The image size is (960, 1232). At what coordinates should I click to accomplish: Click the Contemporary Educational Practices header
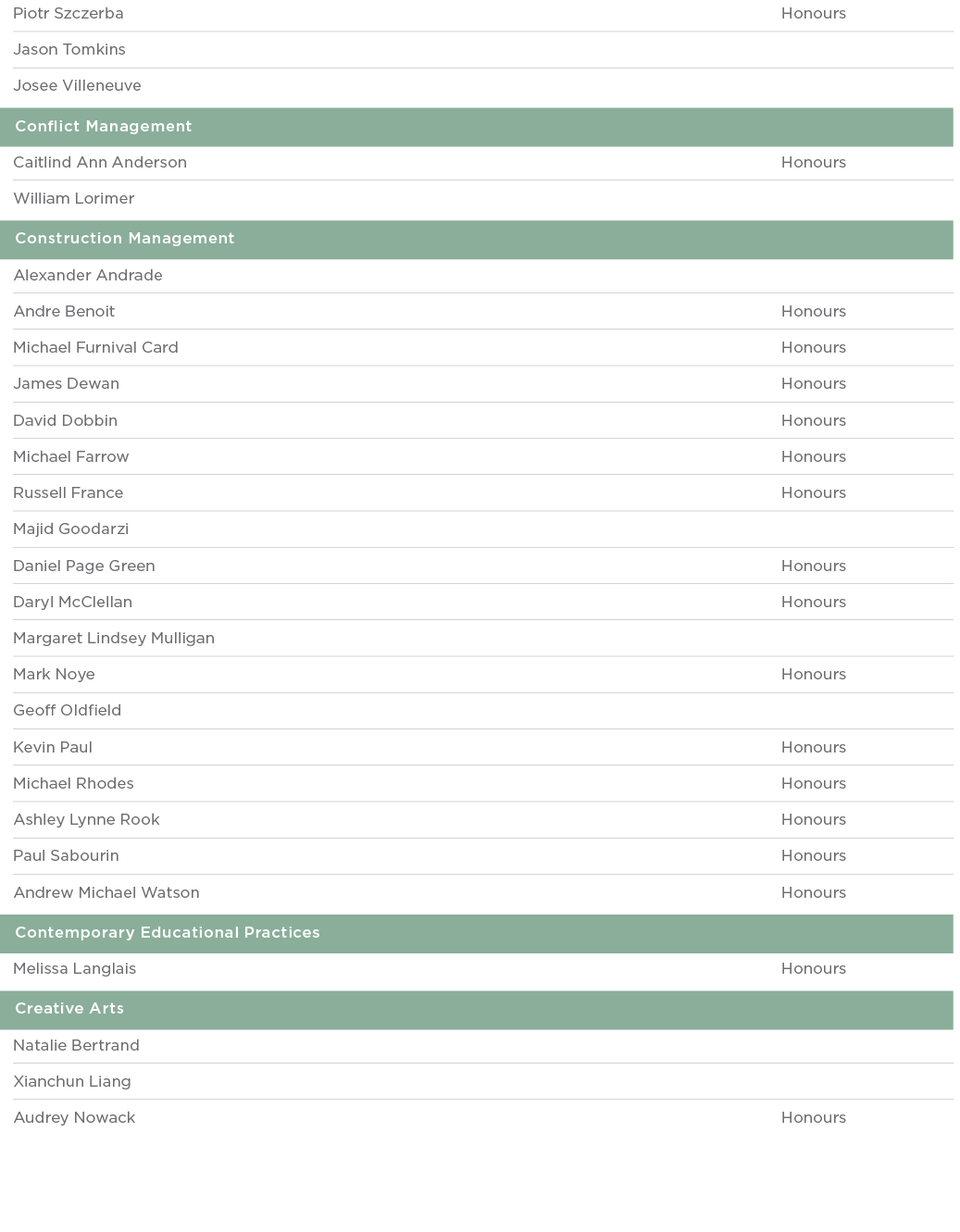point(168,933)
